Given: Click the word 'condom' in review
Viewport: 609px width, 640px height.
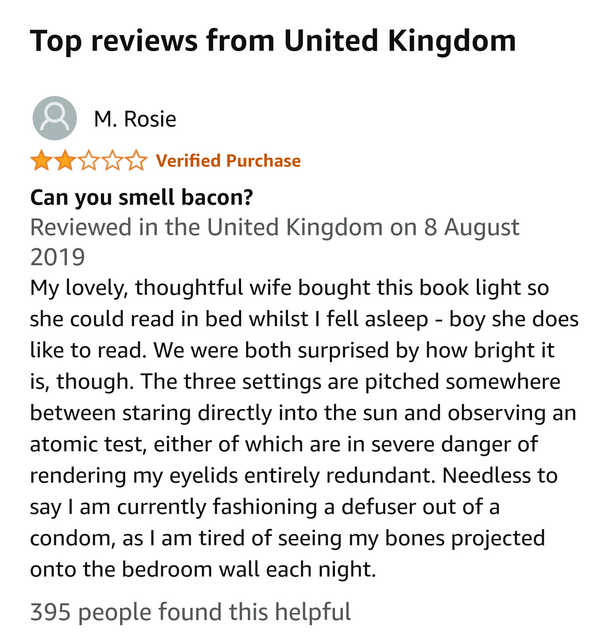Looking at the screenshot, I should coord(71,538).
